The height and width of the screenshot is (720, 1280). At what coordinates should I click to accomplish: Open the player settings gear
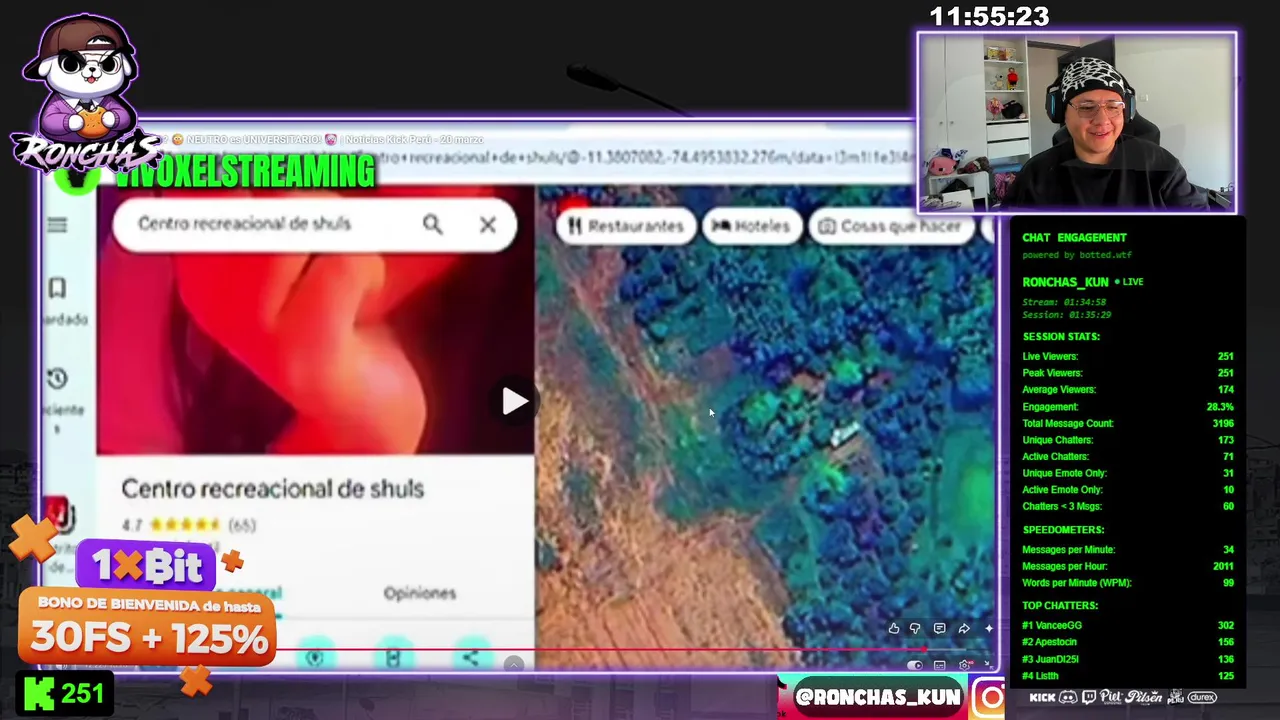[965, 665]
